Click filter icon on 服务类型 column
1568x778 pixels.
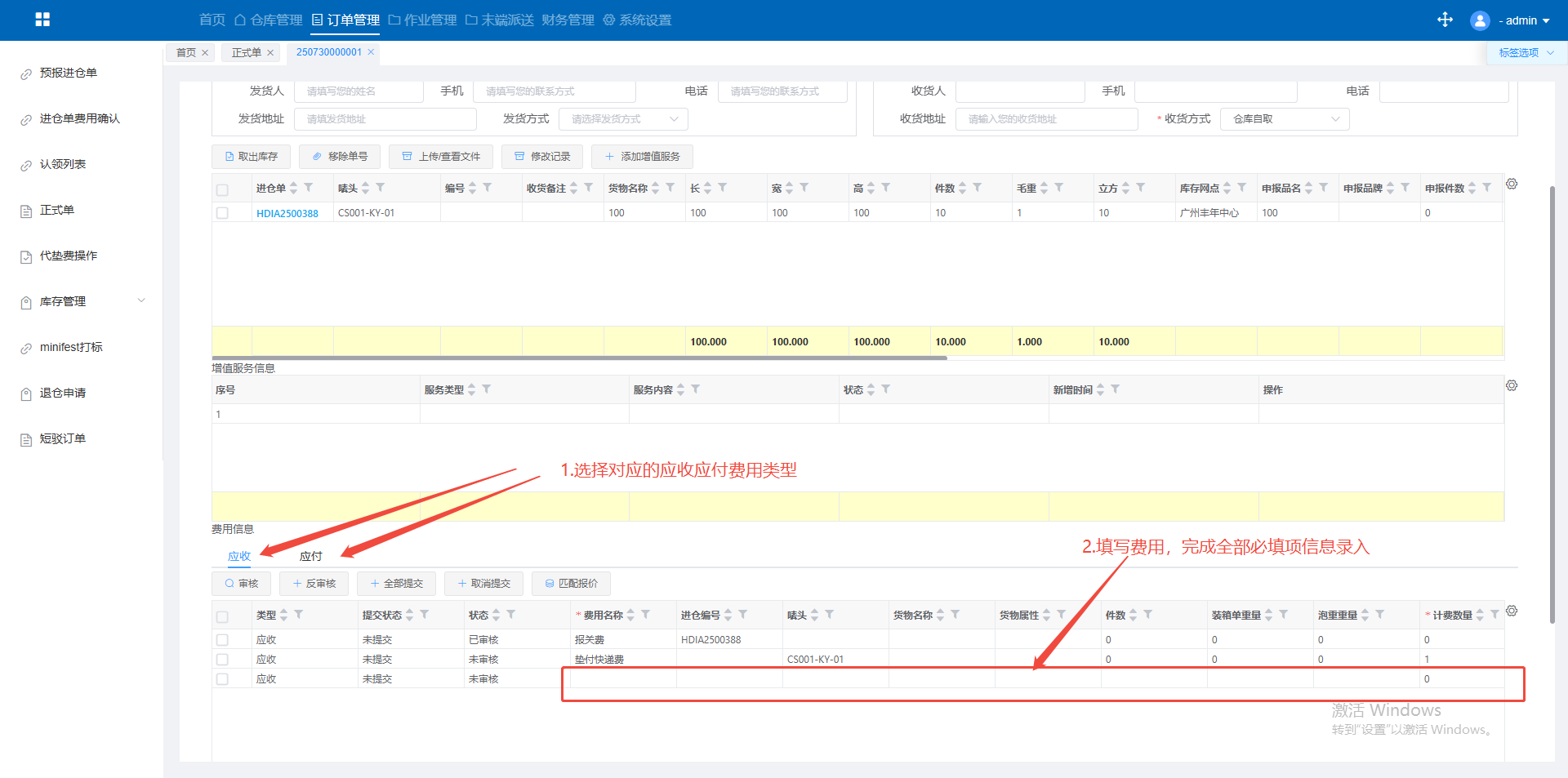(x=487, y=389)
